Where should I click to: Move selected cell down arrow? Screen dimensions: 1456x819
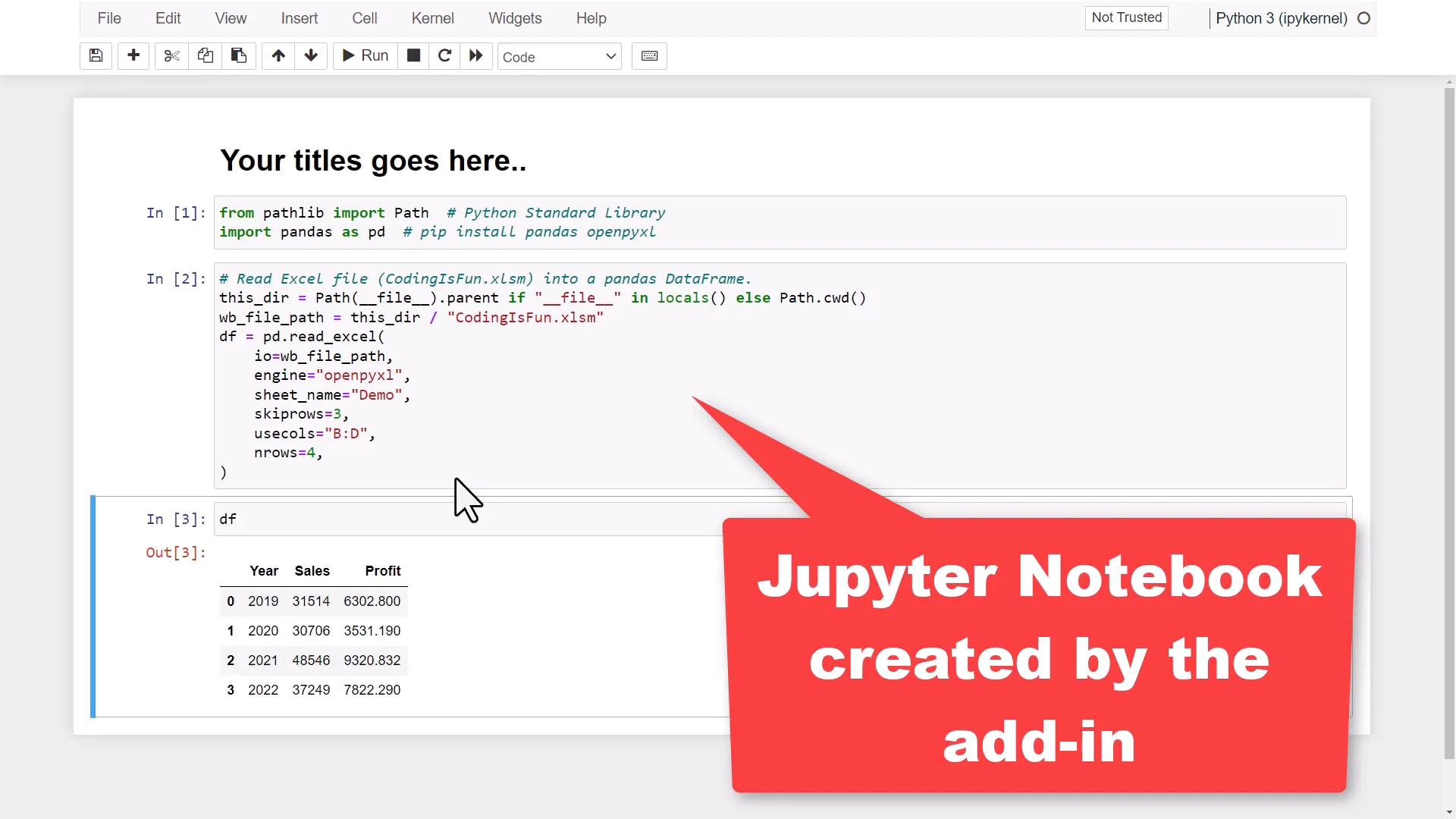311,55
